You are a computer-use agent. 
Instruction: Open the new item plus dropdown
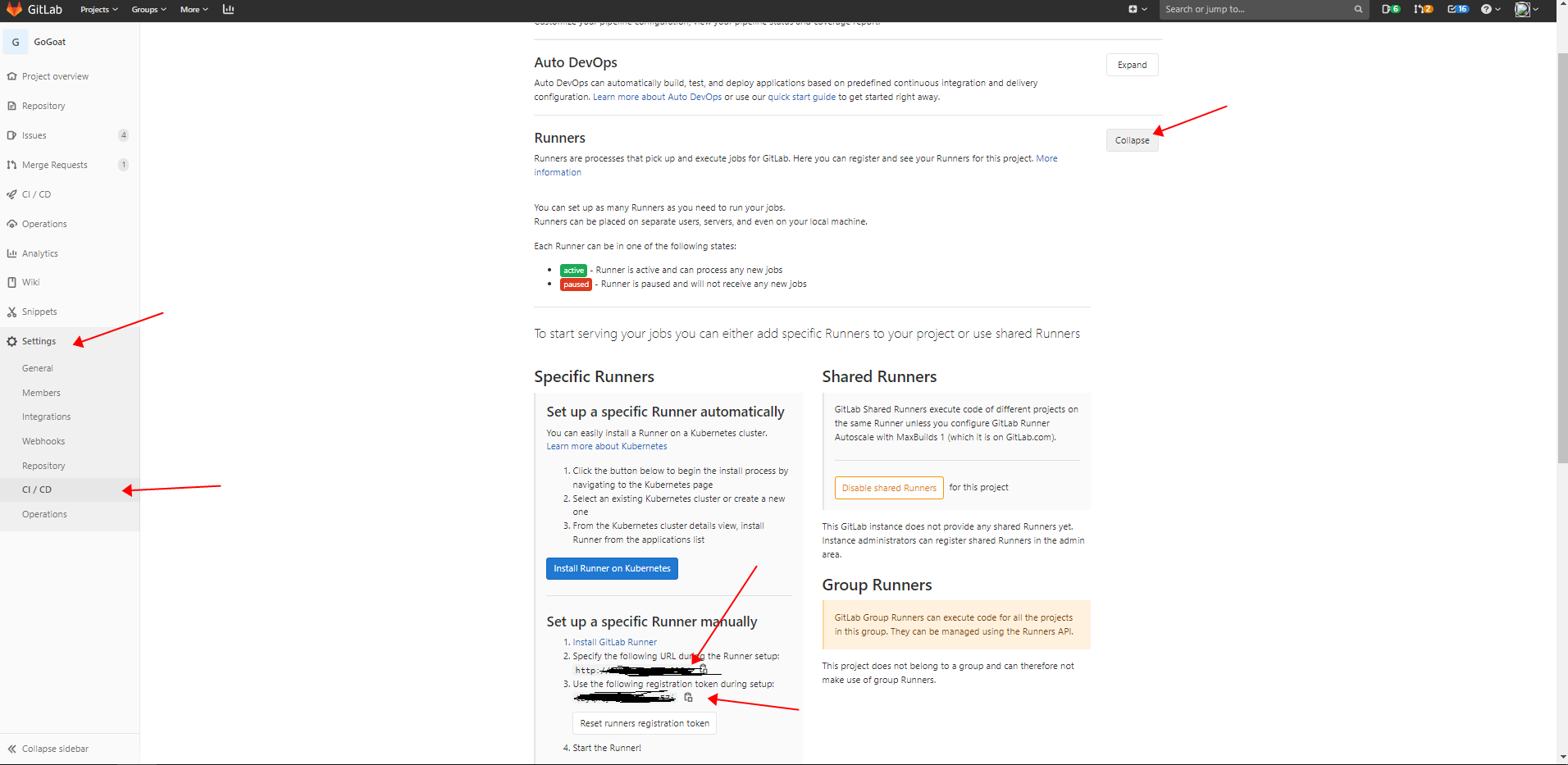(x=1137, y=9)
